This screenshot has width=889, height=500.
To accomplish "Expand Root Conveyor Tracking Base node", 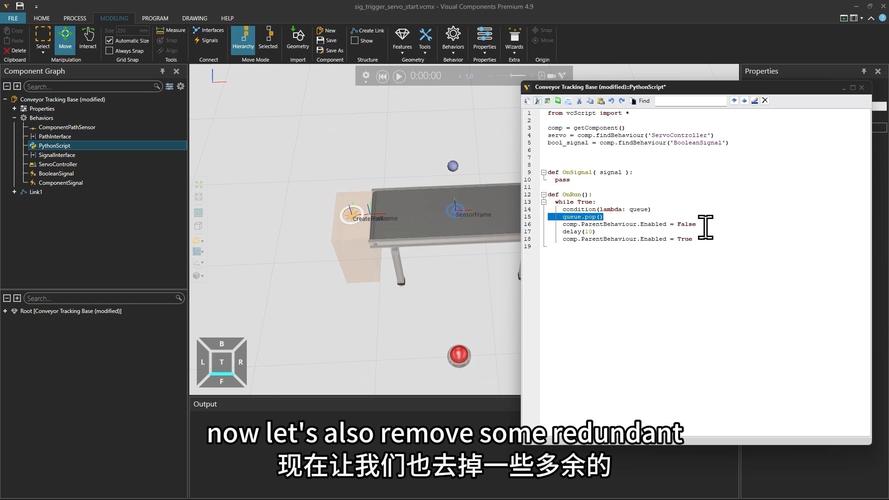I will coord(6,311).
